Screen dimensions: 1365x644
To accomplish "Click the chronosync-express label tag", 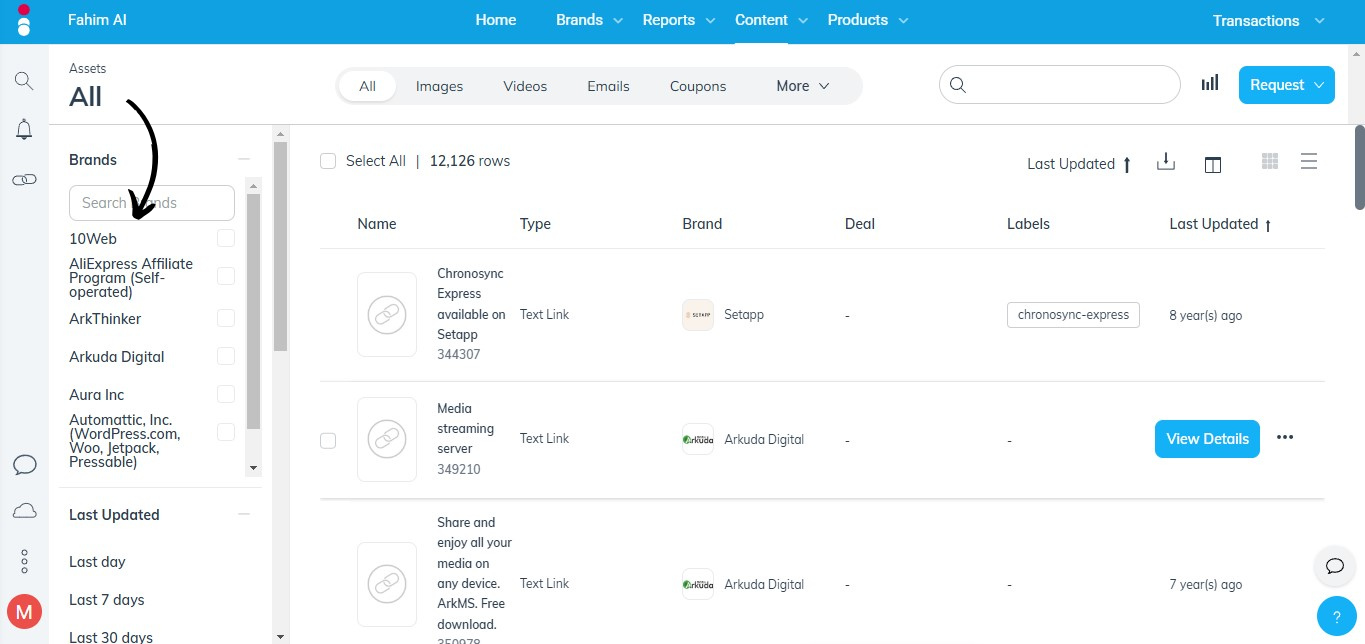I will [x=1073, y=315].
